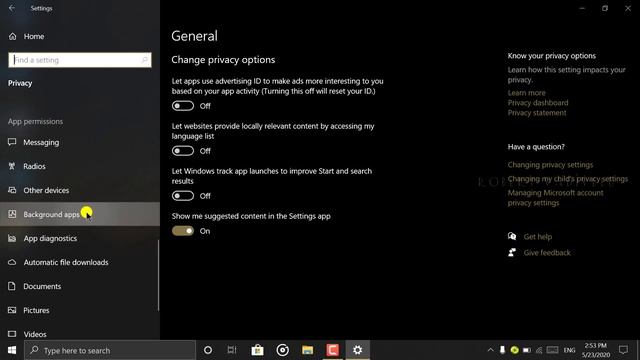Click the battery icon in system tray
Screen dimensions: 640x360
click(x=527, y=350)
